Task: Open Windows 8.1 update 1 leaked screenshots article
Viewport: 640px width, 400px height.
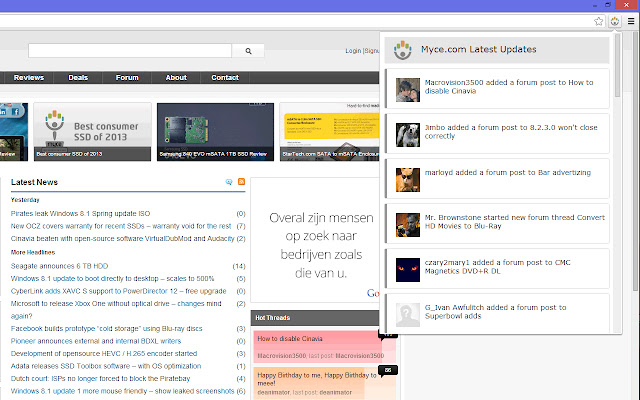Action: tap(122, 391)
